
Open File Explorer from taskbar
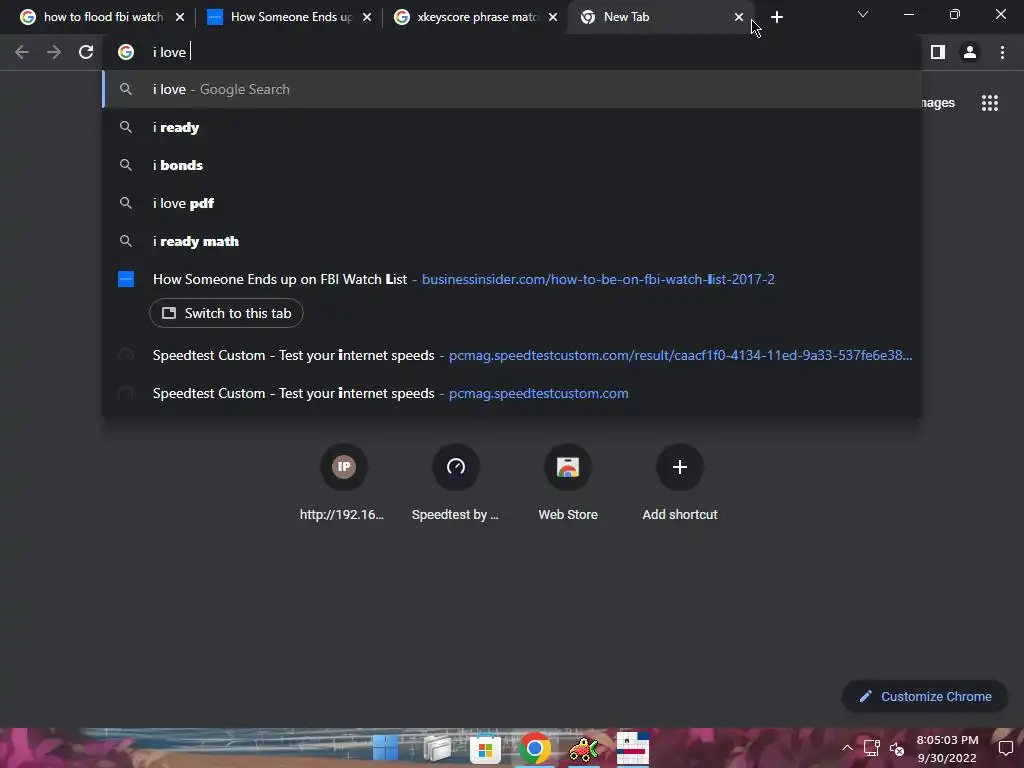(x=437, y=748)
